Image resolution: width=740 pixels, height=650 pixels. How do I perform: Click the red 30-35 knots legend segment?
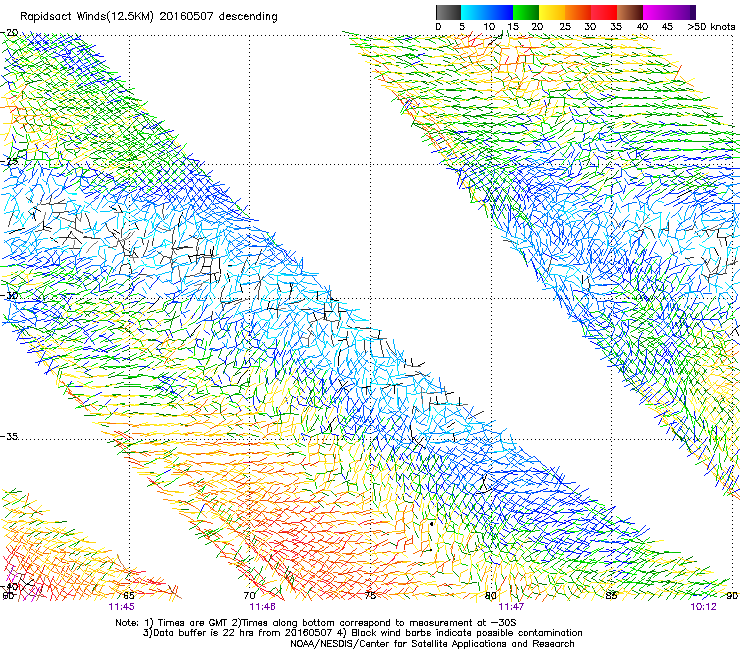tap(604, 12)
